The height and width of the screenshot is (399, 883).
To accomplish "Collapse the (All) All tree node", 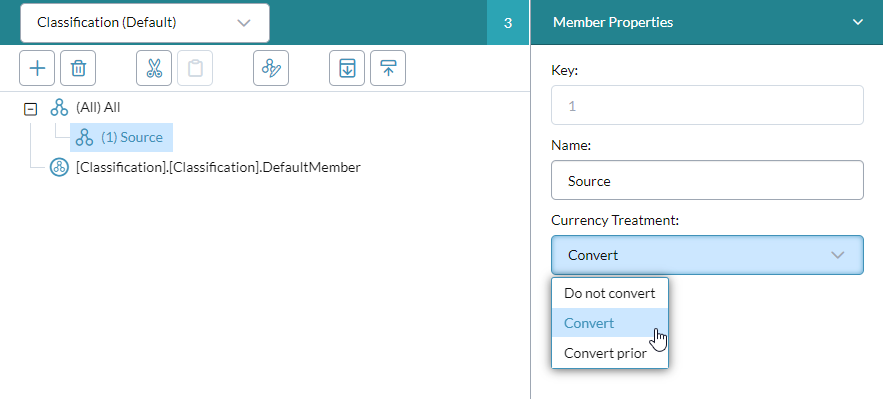I will 30,109.
